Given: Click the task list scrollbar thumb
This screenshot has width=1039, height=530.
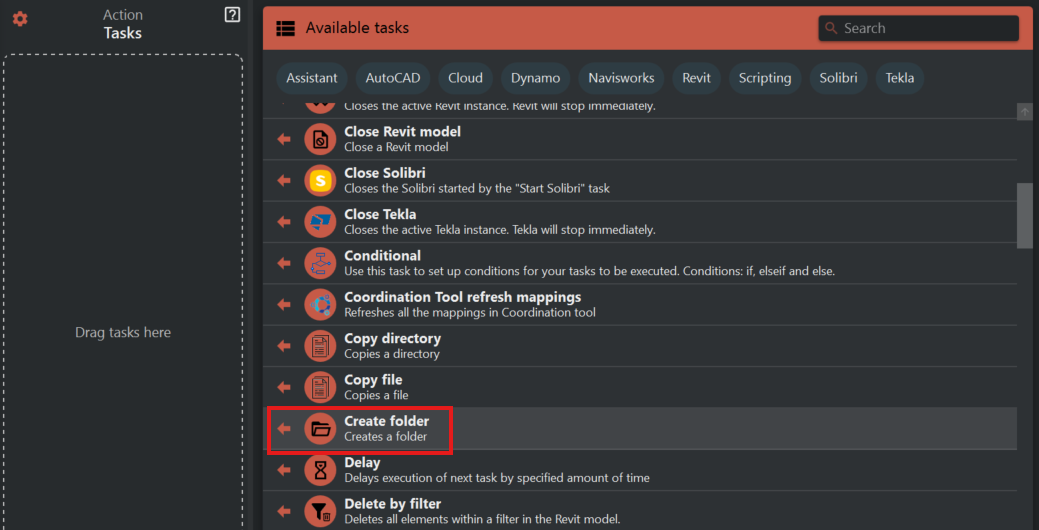Looking at the screenshot, I should (x=1024, y=215).
